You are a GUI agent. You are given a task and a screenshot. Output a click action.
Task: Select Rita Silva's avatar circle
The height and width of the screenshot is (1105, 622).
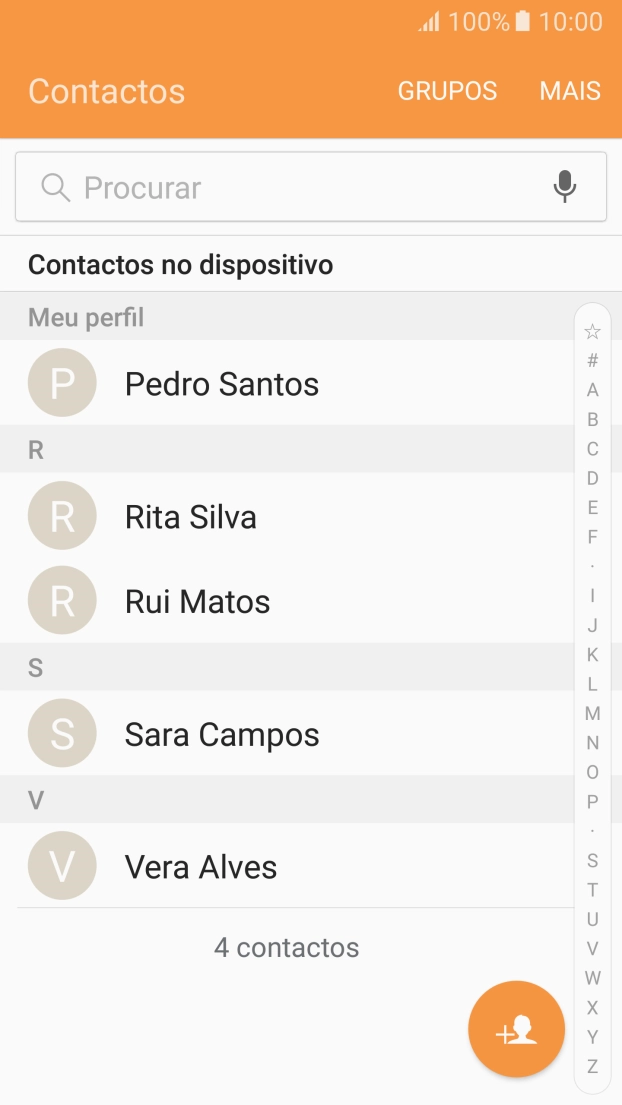[62, 516]
